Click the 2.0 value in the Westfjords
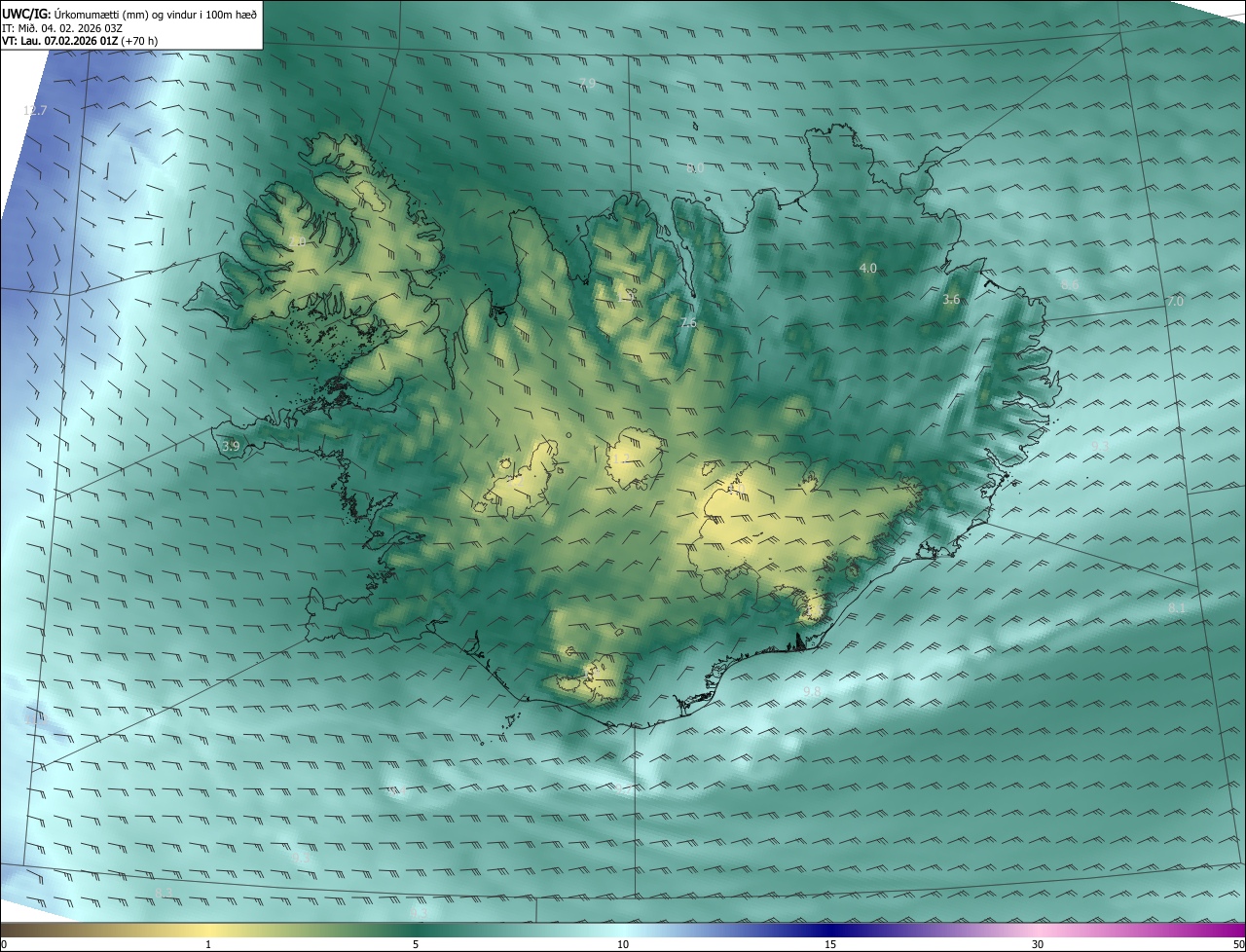This screenshot has height=952, width=1246. tap(297, 241)
